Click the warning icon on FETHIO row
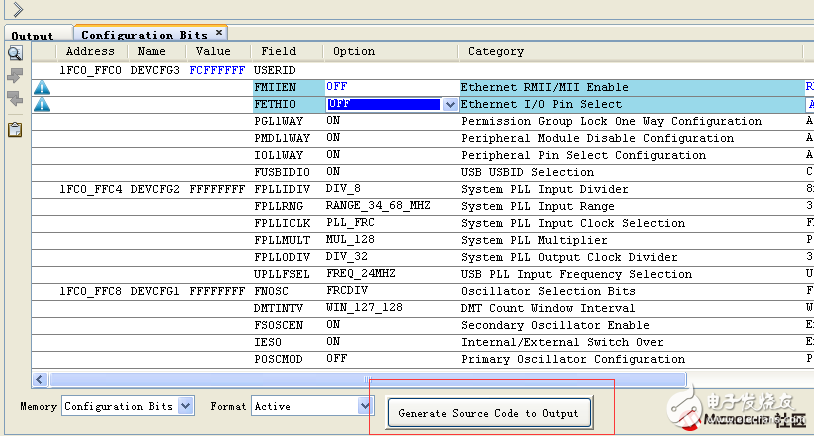Image resolution: width=814 pixels, height=436 pixels. tap(42, 105)
